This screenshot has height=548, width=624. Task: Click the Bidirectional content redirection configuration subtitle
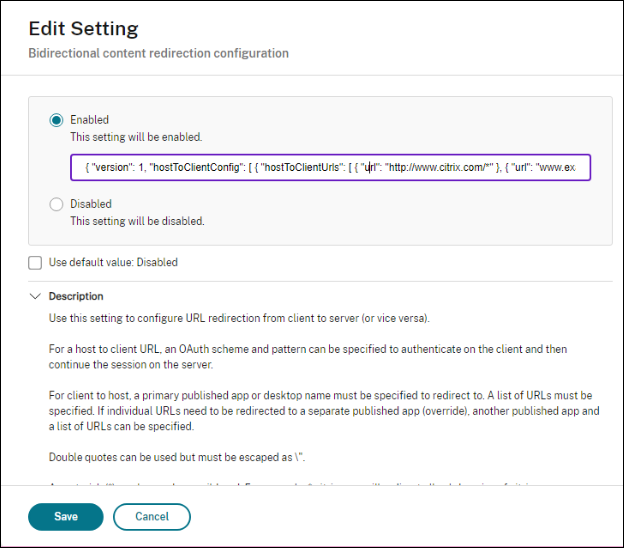pos(158,53)
